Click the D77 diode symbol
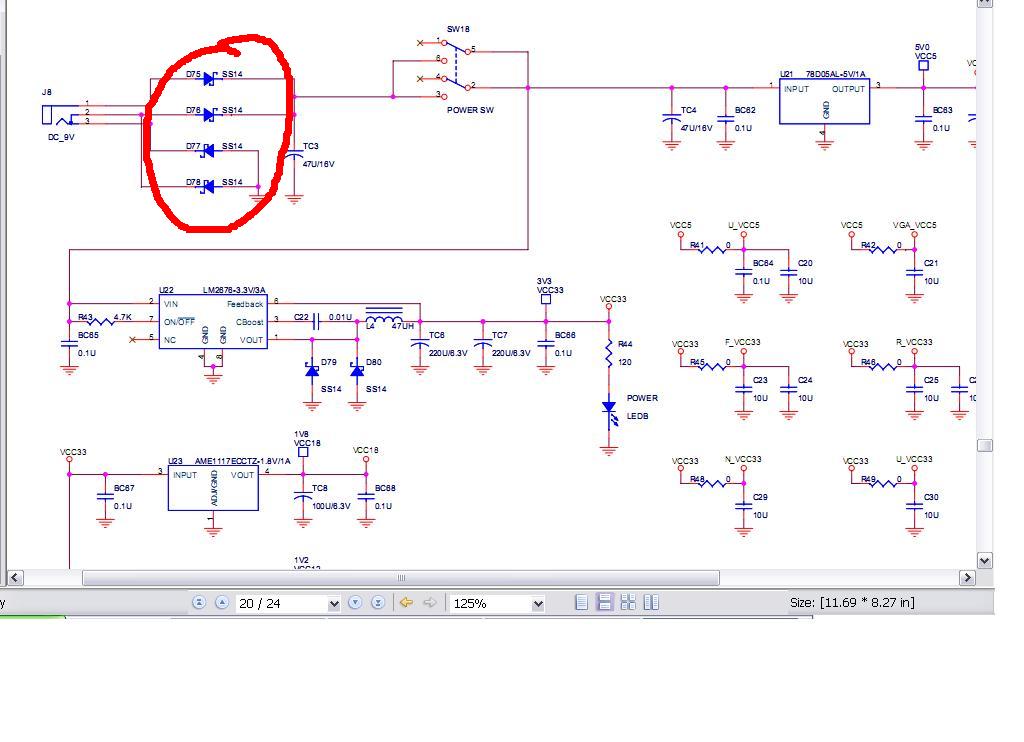Screen dimensions: 1024x742 [208, 151]
